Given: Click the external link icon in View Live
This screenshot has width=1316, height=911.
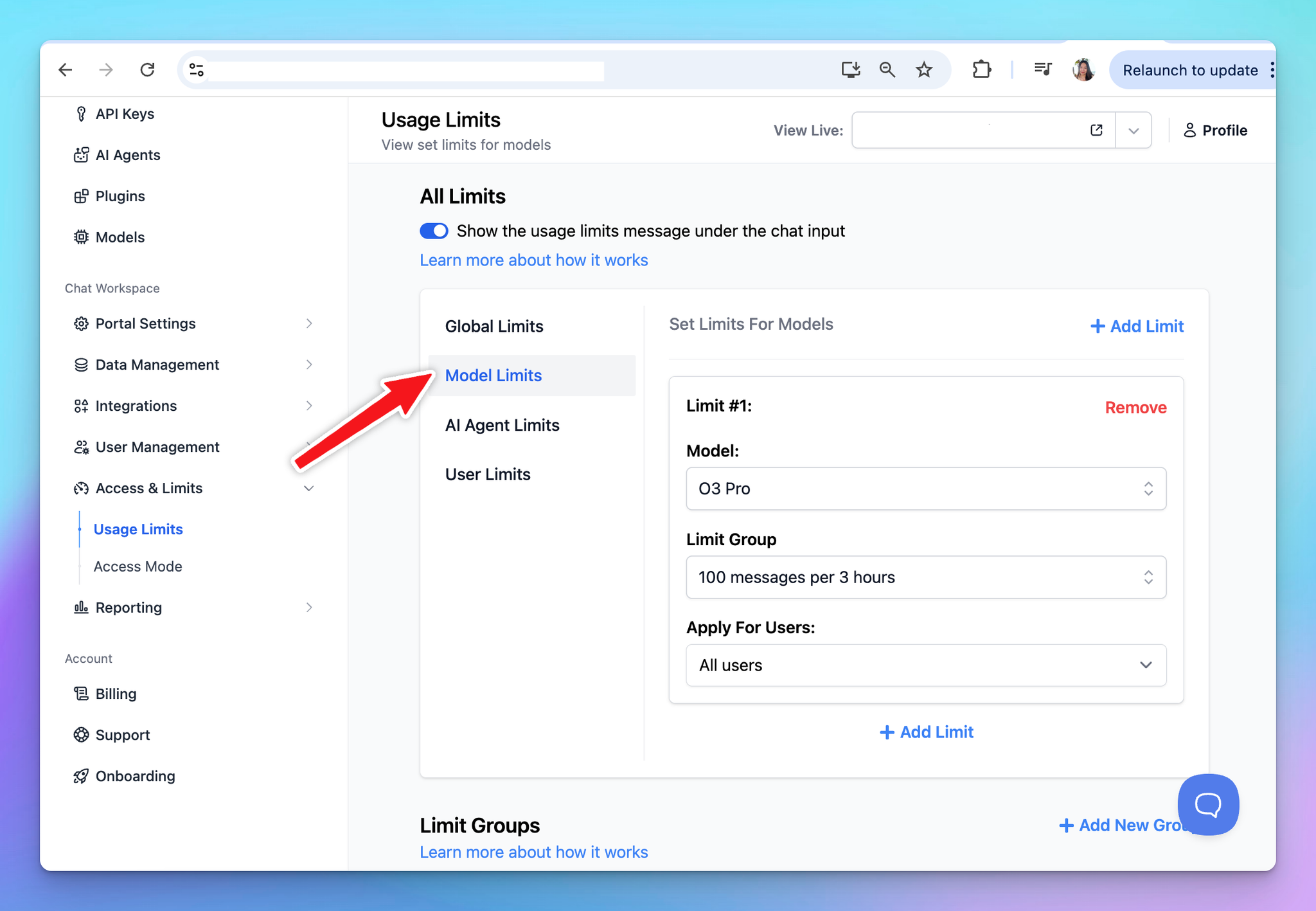Looking at the screenshot, I should click(1096, 131).
